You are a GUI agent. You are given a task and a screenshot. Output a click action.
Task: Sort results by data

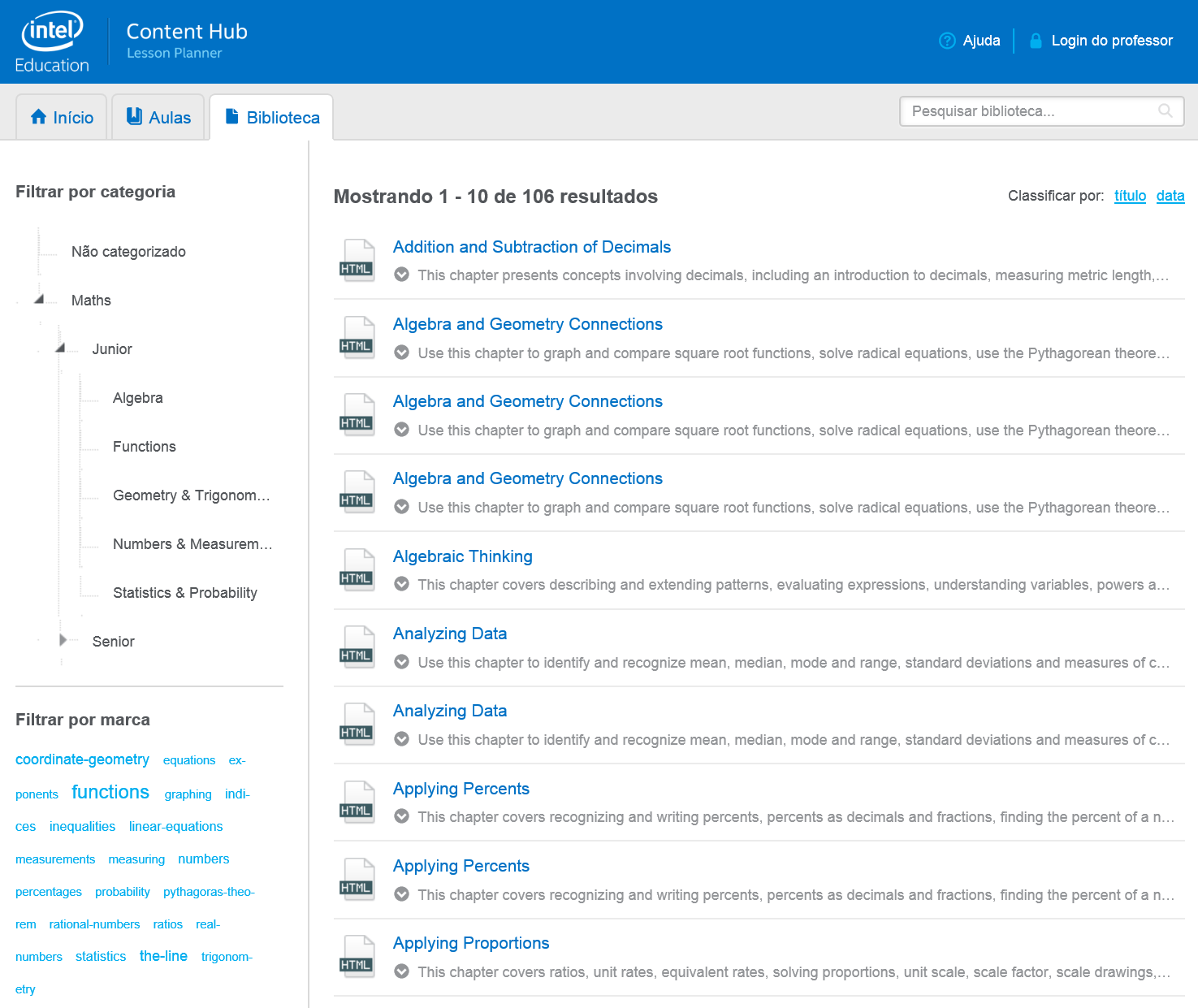(1170, 196)
